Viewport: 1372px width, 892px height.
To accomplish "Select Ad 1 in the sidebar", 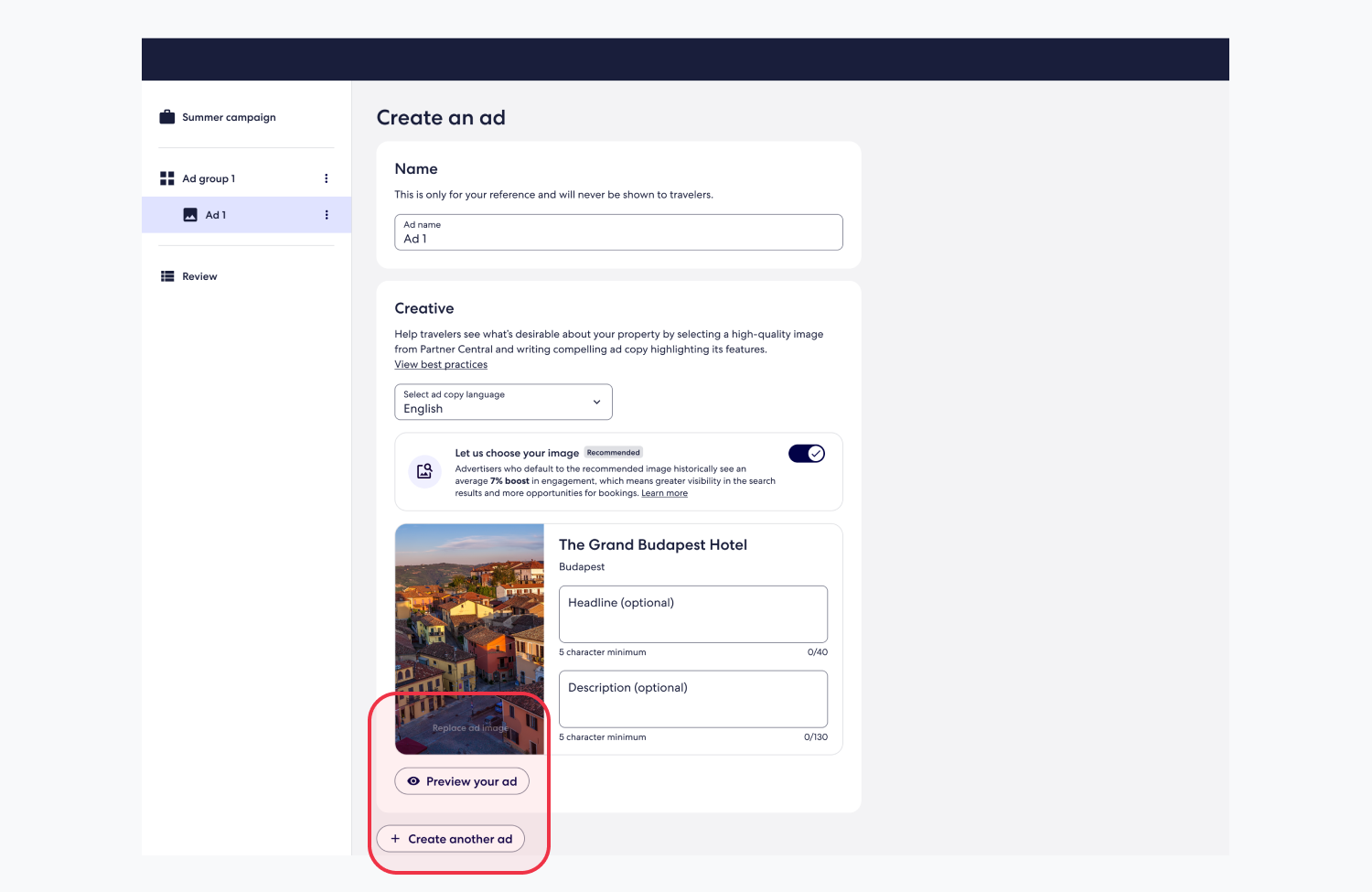I will point(246,215).
